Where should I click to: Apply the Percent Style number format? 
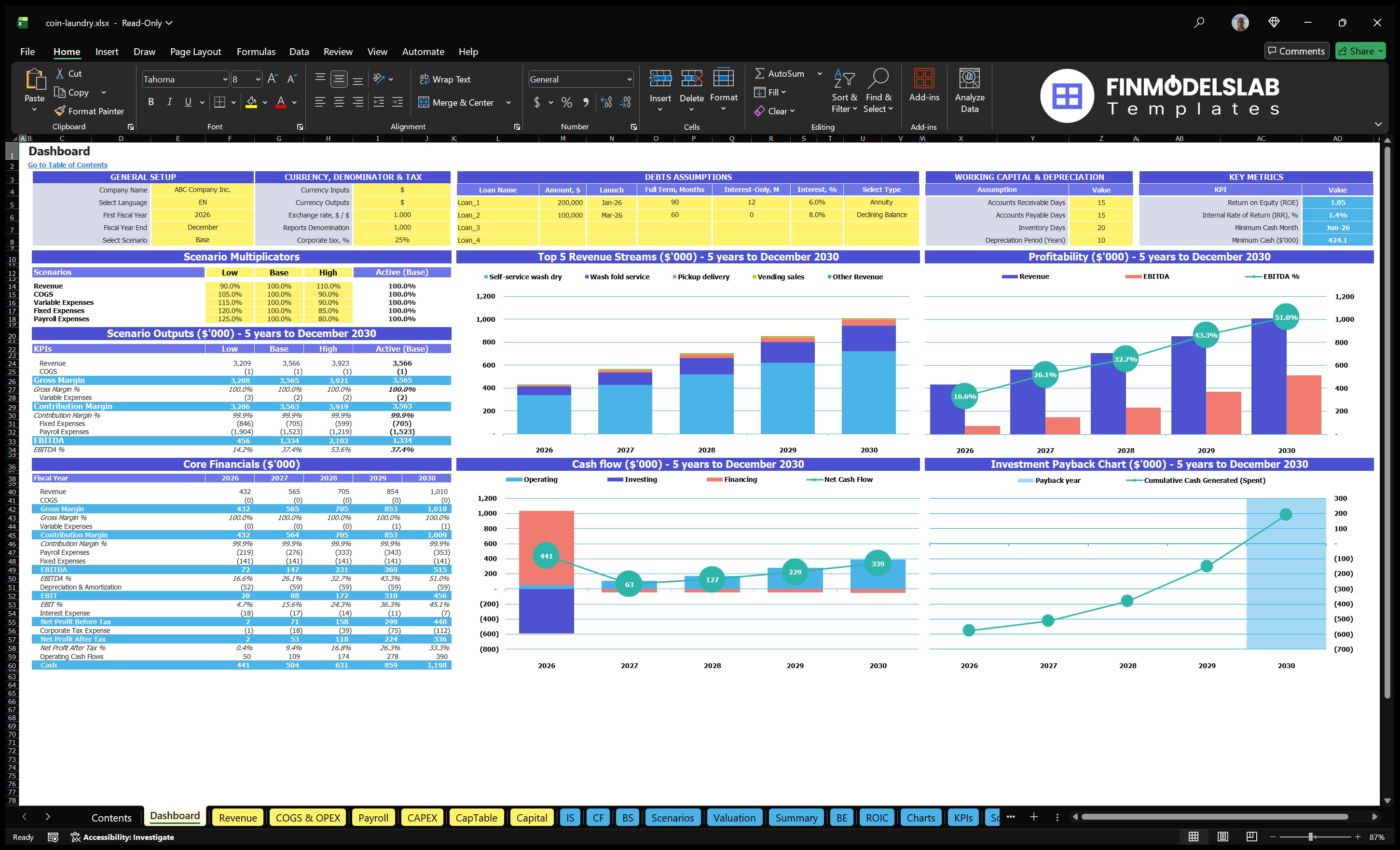point(566,102)
